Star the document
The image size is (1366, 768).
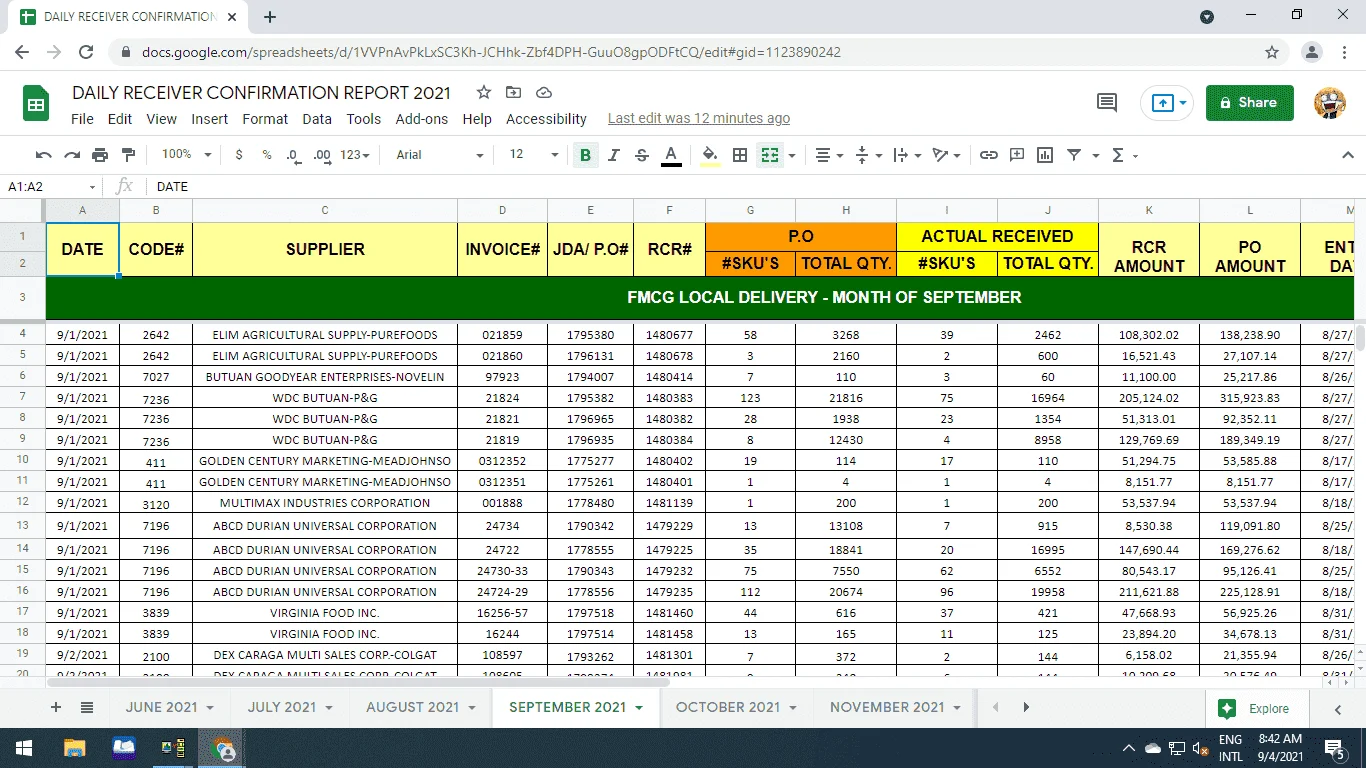click(x=484, y=92)
